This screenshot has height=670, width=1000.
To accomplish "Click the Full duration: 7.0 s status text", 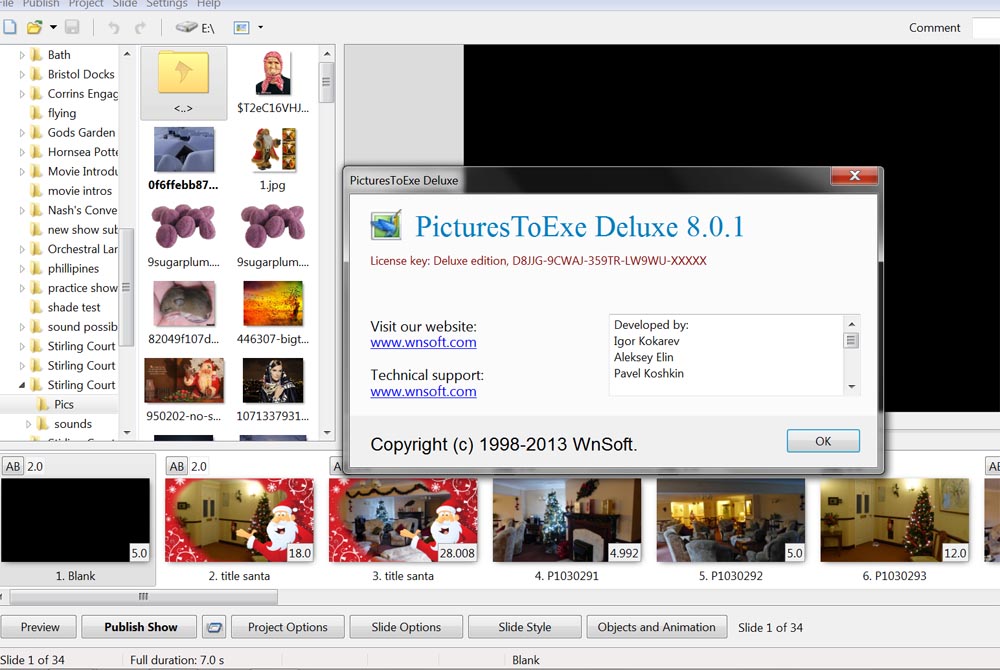I will (177, 660).
